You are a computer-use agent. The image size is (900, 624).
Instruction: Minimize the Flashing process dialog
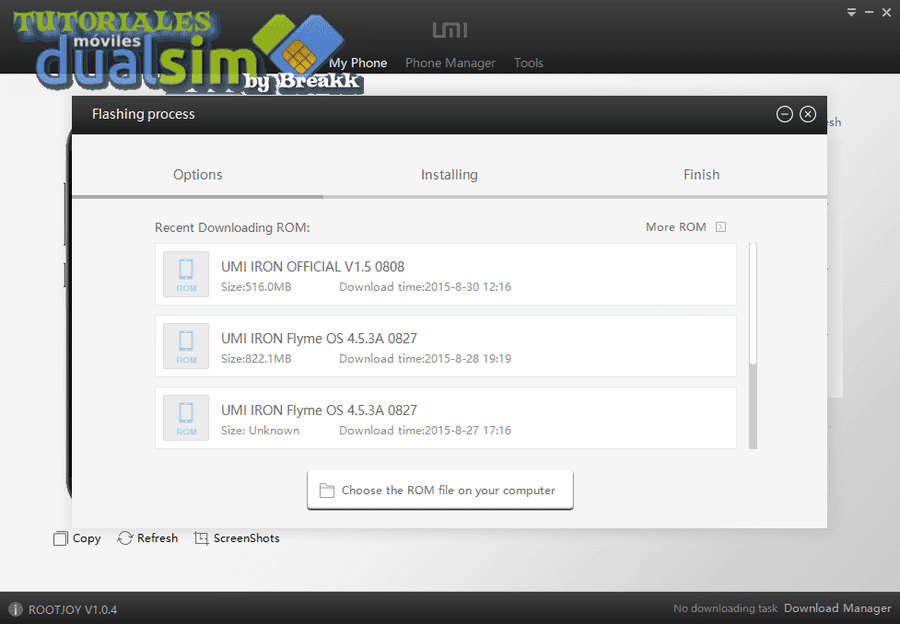(785, 114)
